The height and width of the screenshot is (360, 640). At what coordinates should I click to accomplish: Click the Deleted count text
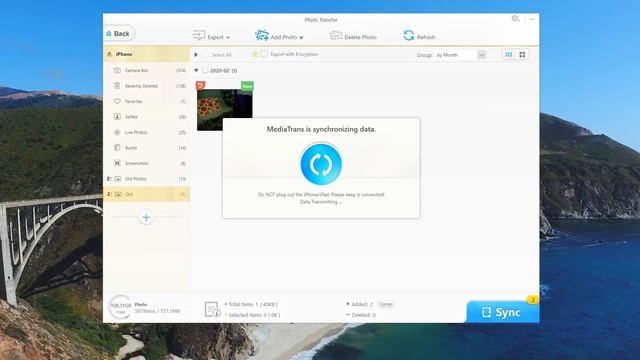click(363, 315)
